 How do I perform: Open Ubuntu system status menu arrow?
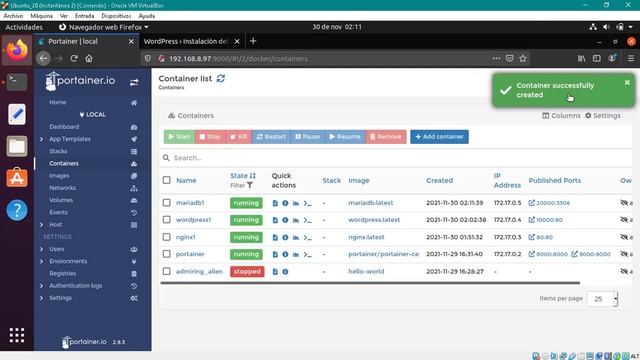pos(631,27)
